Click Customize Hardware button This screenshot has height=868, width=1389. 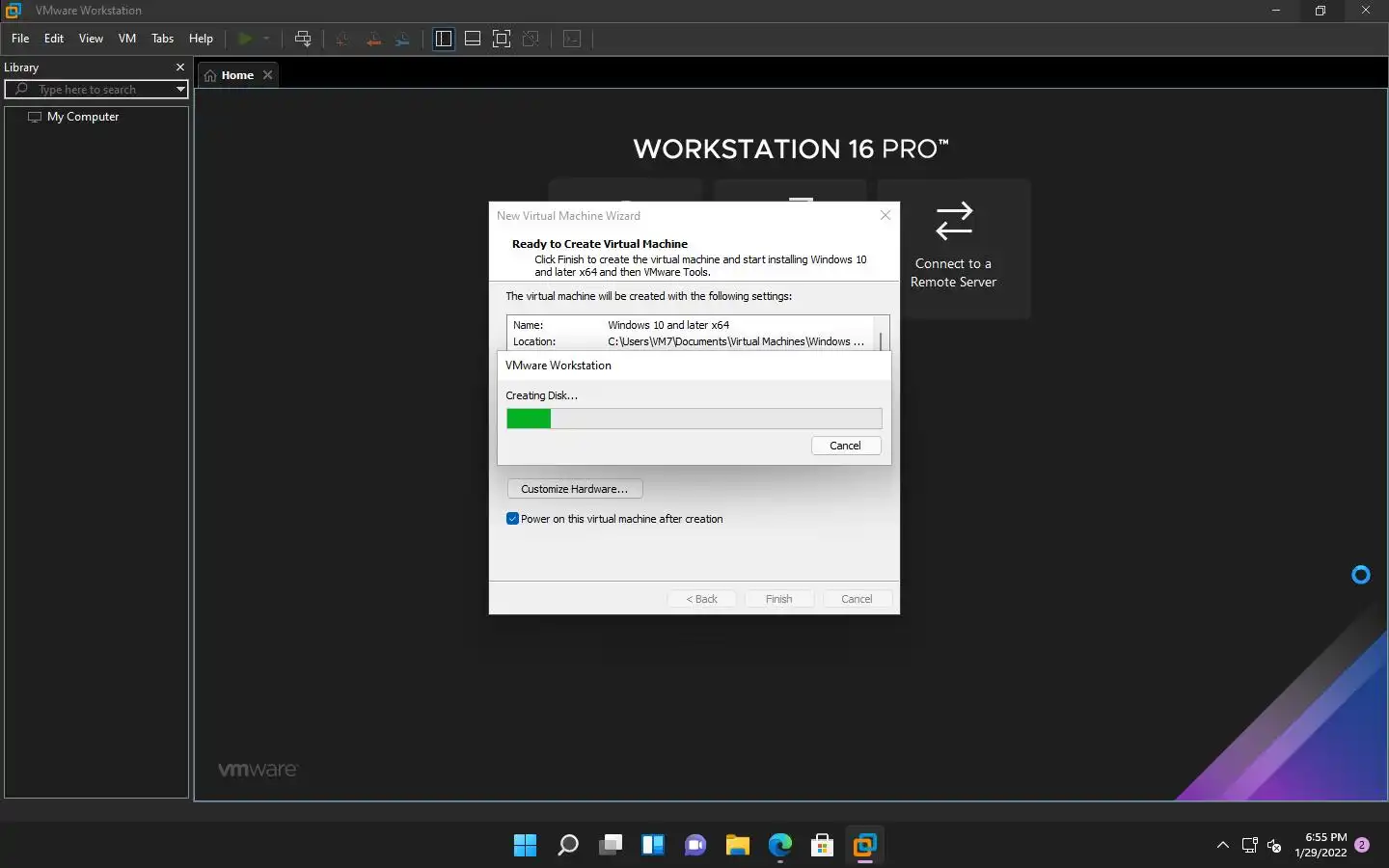tap(574, 489)
